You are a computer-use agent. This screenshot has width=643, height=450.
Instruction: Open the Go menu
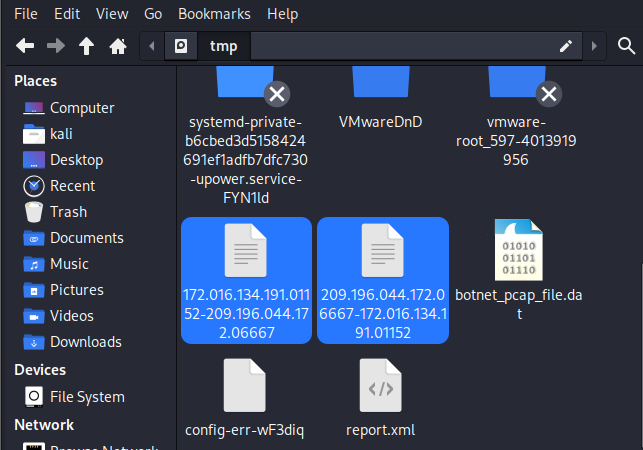coord(153,14)
